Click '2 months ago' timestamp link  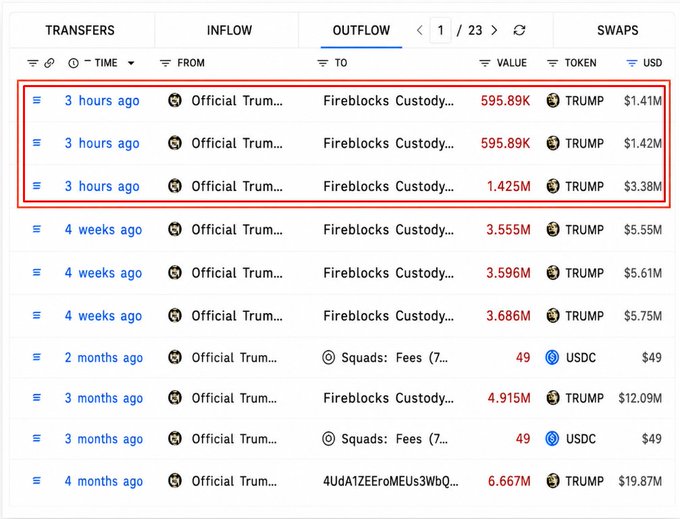click(x=104, y=358)
